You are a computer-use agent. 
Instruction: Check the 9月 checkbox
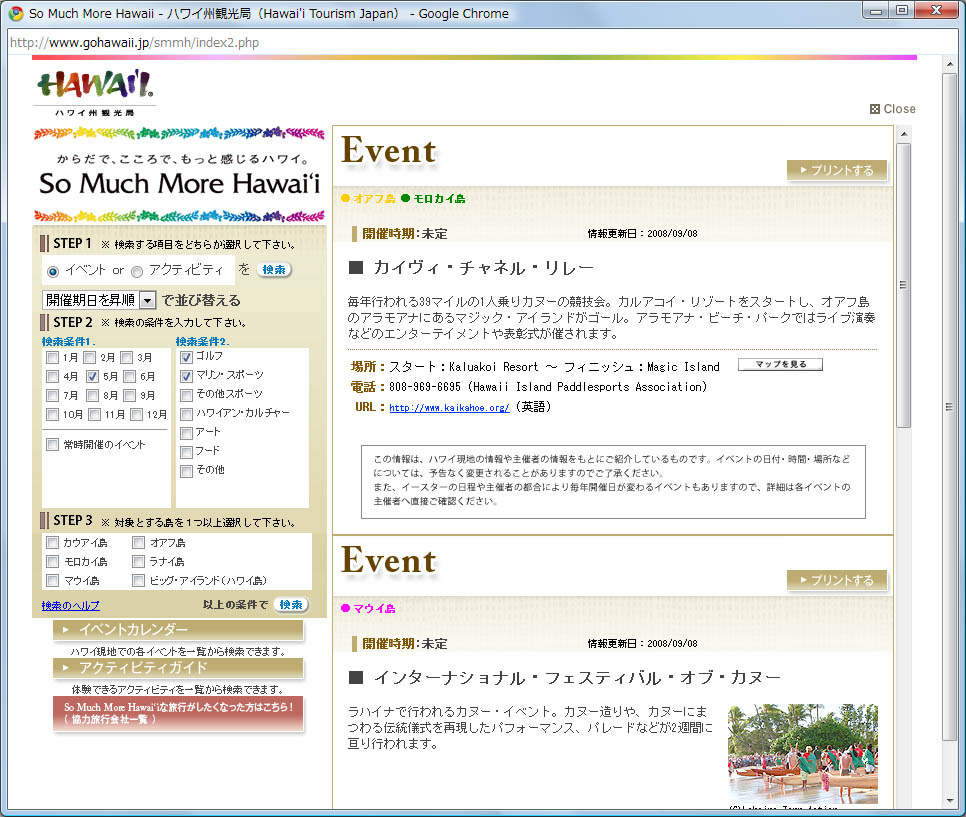(129, 396)
